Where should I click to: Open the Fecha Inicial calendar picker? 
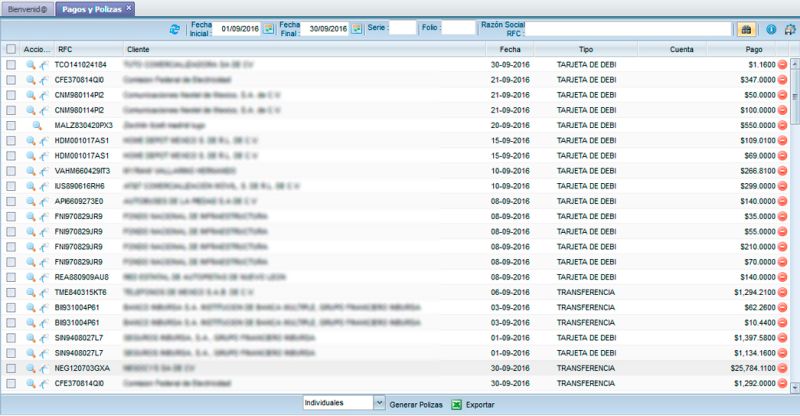268,29
